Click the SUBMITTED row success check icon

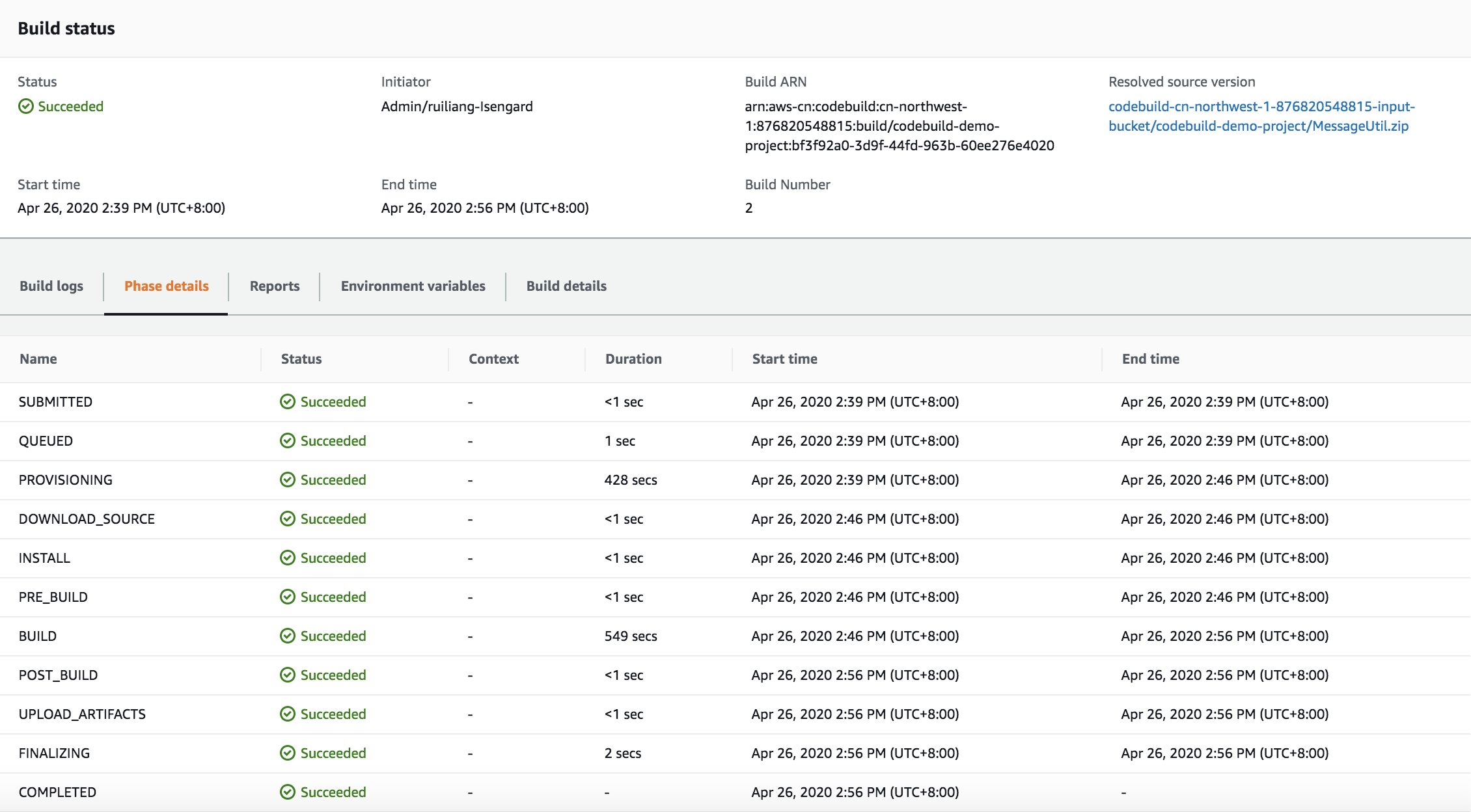pos(288,401)
